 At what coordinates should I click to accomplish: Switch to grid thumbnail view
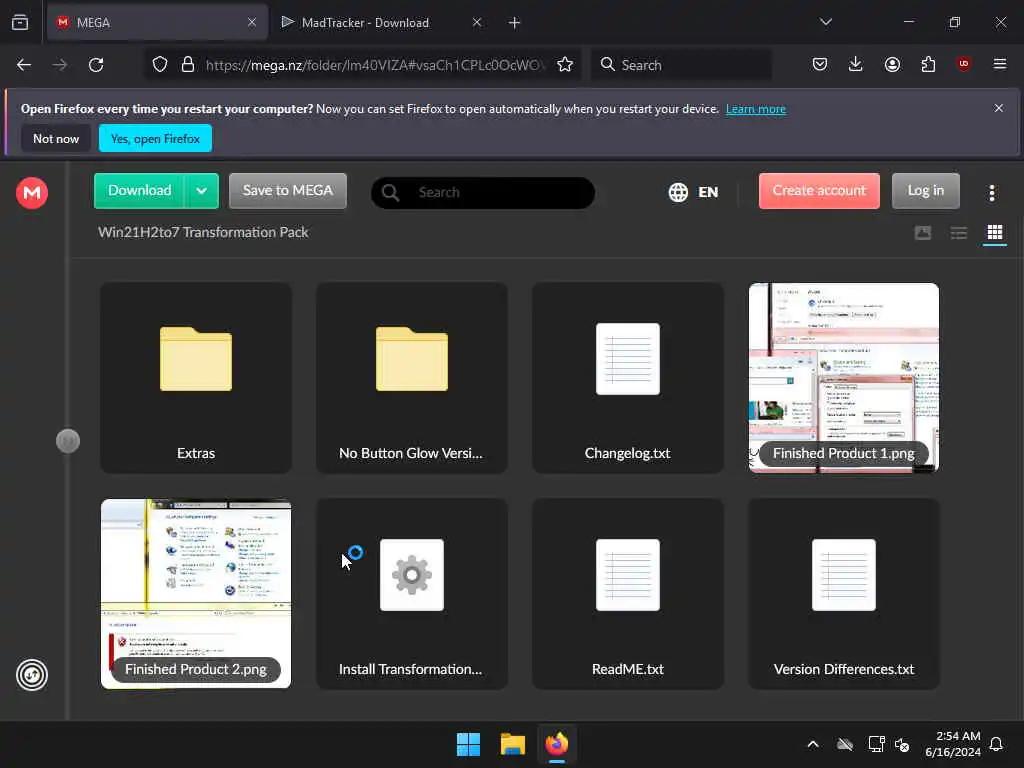pyautogui.click(x=995, y=233)
